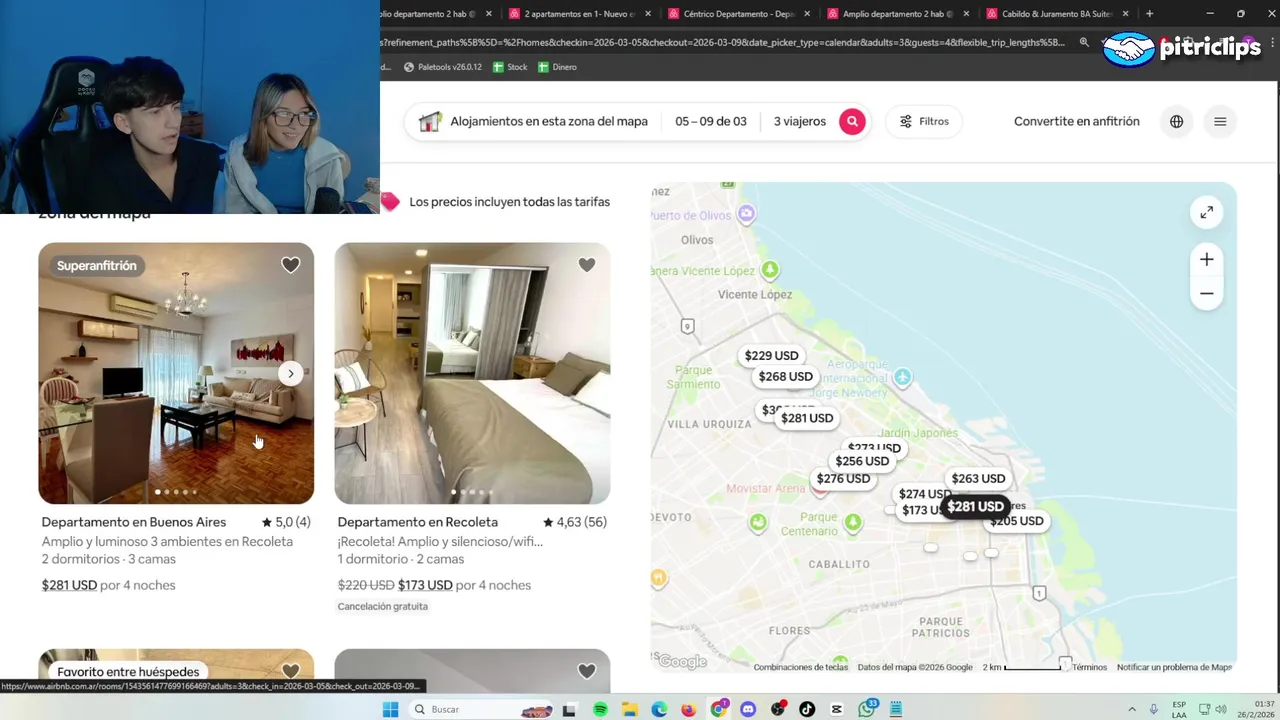
Task: Open the Buenos Aires apartment photo
Action: [x=176, y=373]
